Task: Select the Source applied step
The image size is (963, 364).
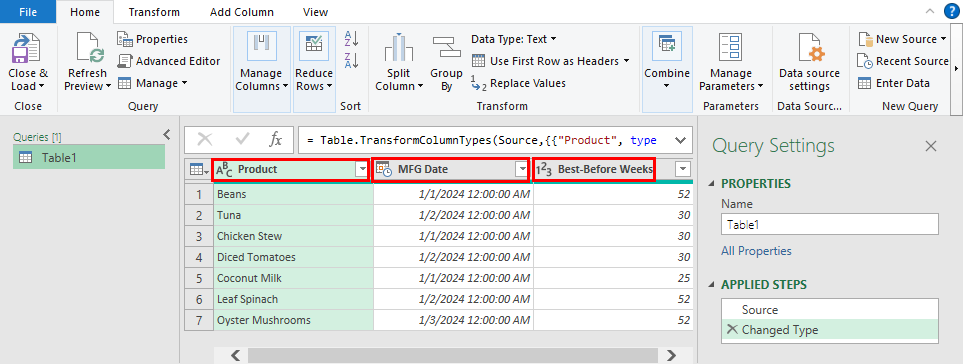Action: click(830, 310)
